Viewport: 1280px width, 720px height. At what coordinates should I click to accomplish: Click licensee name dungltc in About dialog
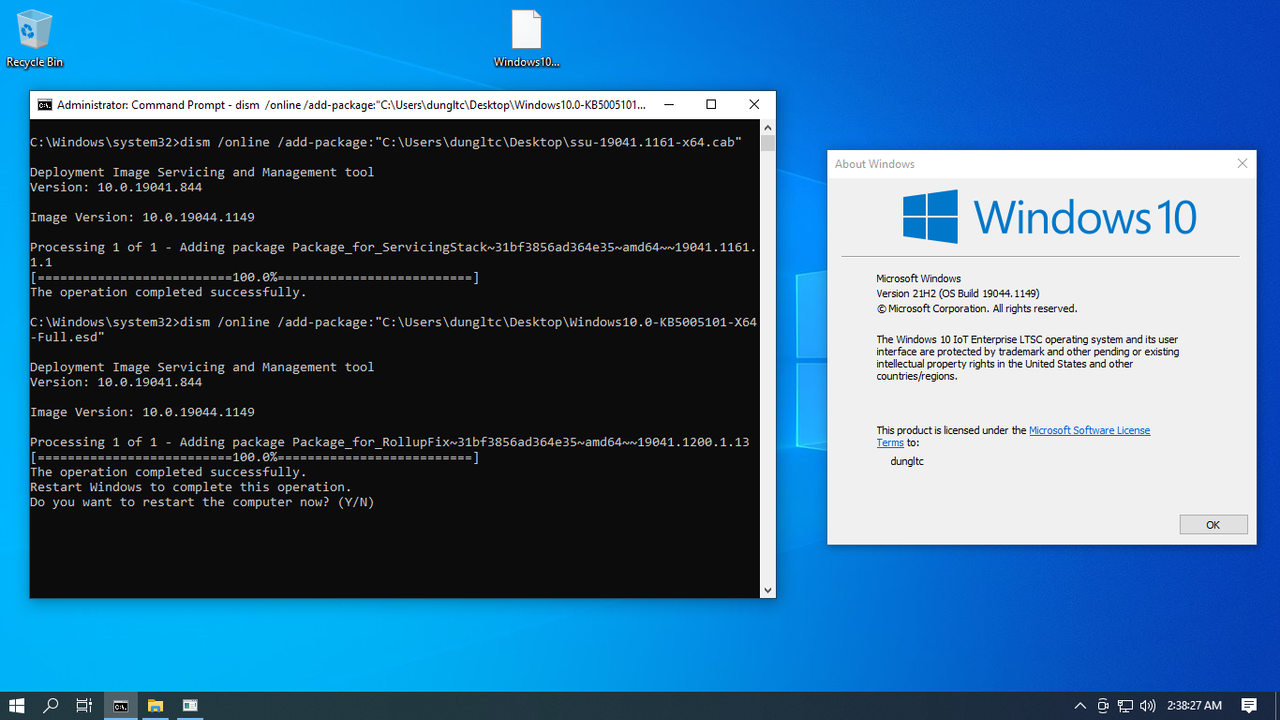[907, 462]
